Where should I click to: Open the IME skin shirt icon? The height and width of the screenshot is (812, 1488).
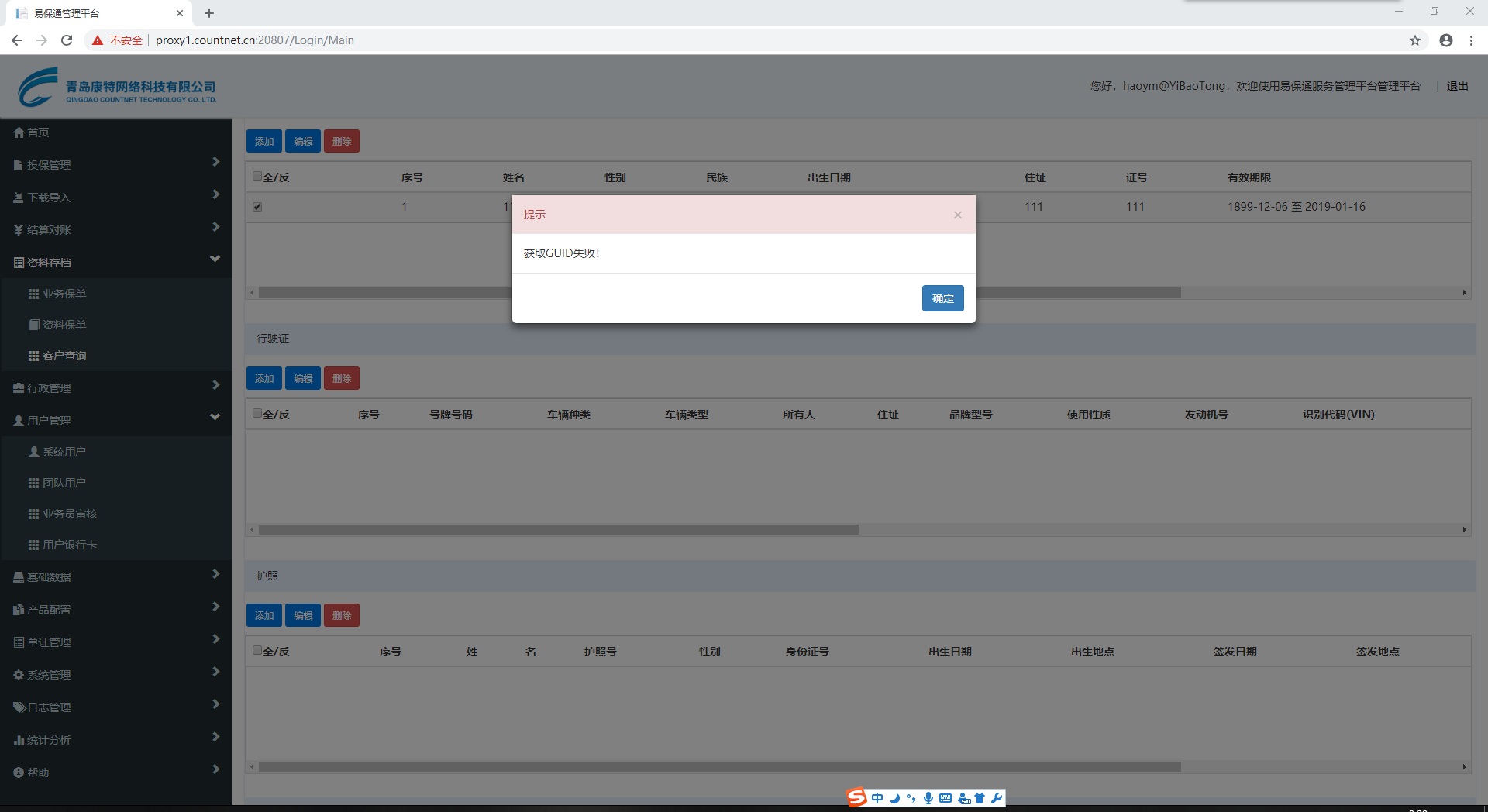click(x=980, y=798)
